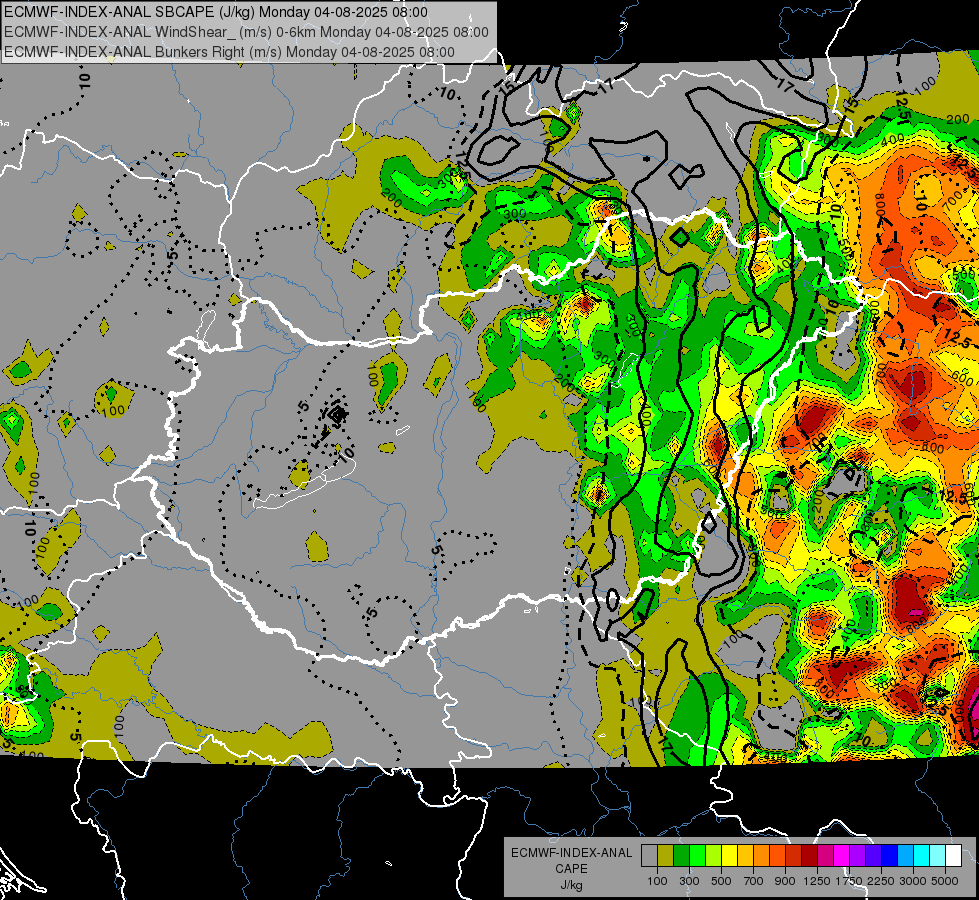This screenshot has height=900, width=979.
Task: Click the orange swatch above 700
Action: 762,855
